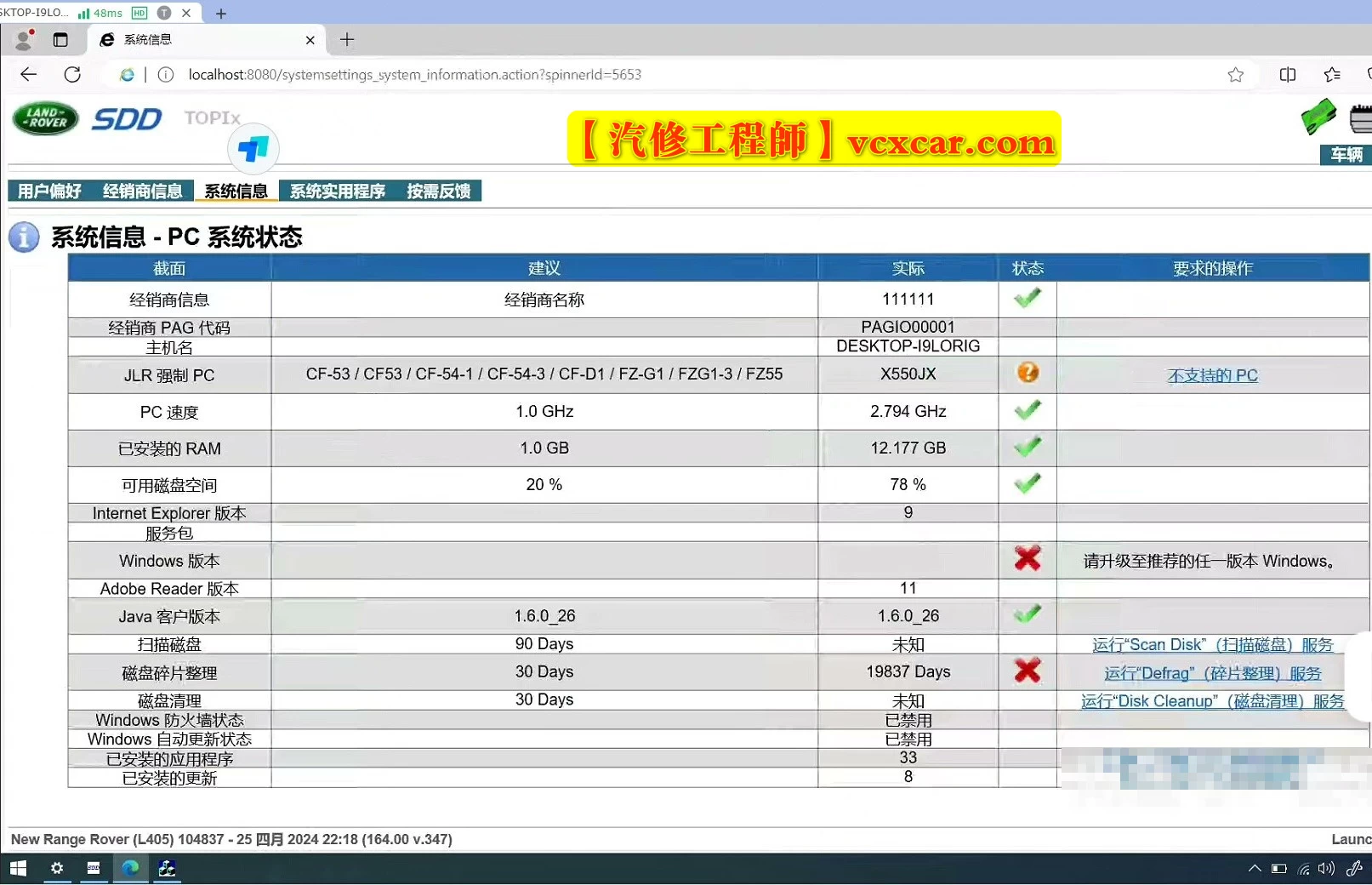Click the system information info icon
Screen dimensions: 1372x885
23,237
